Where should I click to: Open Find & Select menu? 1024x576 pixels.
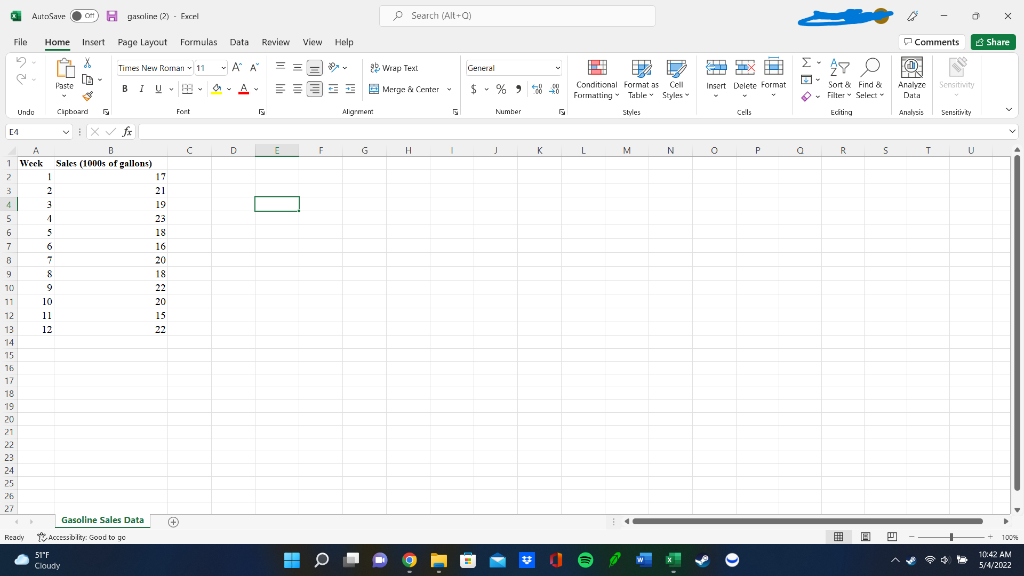pyautogui.click(x=870, y=79)
